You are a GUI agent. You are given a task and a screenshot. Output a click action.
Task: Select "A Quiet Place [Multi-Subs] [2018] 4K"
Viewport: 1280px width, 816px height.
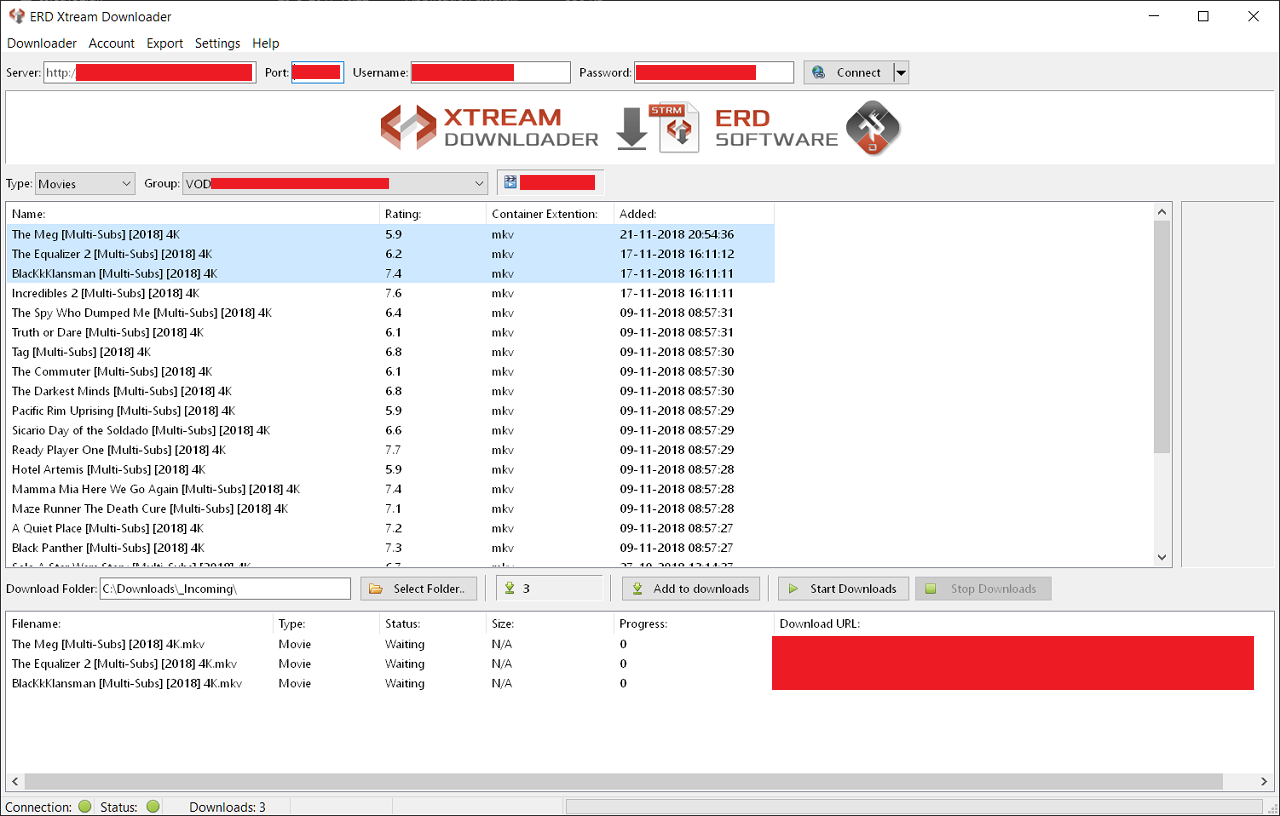click(390, 528)
